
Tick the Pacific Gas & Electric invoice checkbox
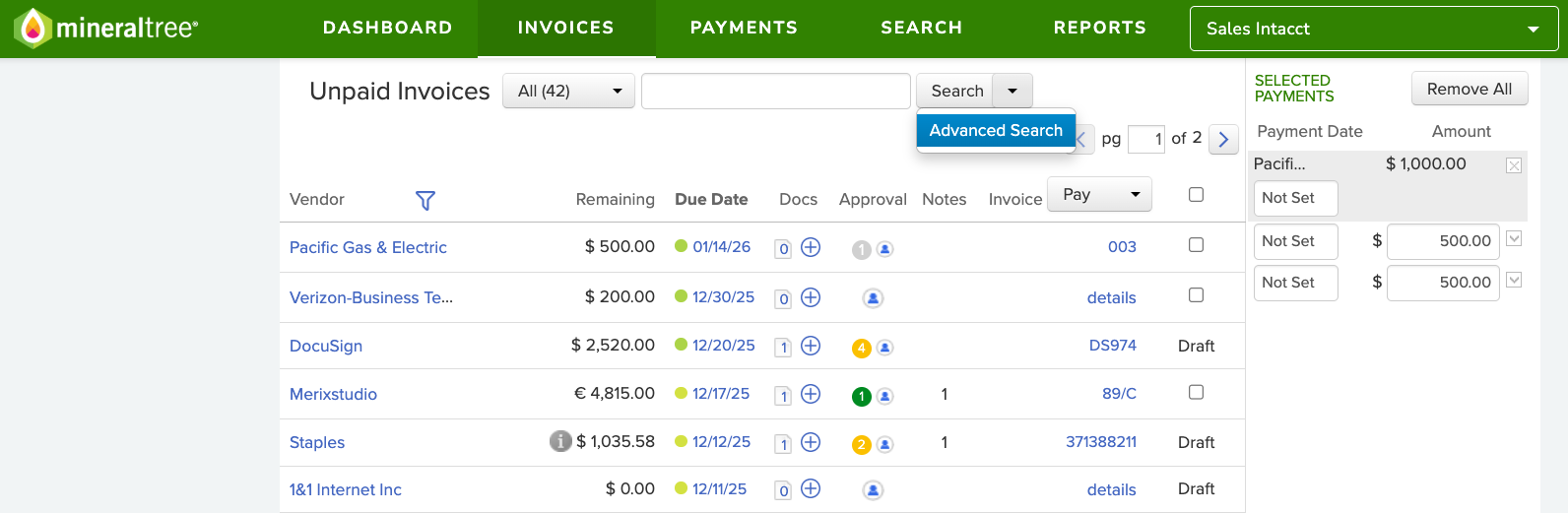(1196, 245)
